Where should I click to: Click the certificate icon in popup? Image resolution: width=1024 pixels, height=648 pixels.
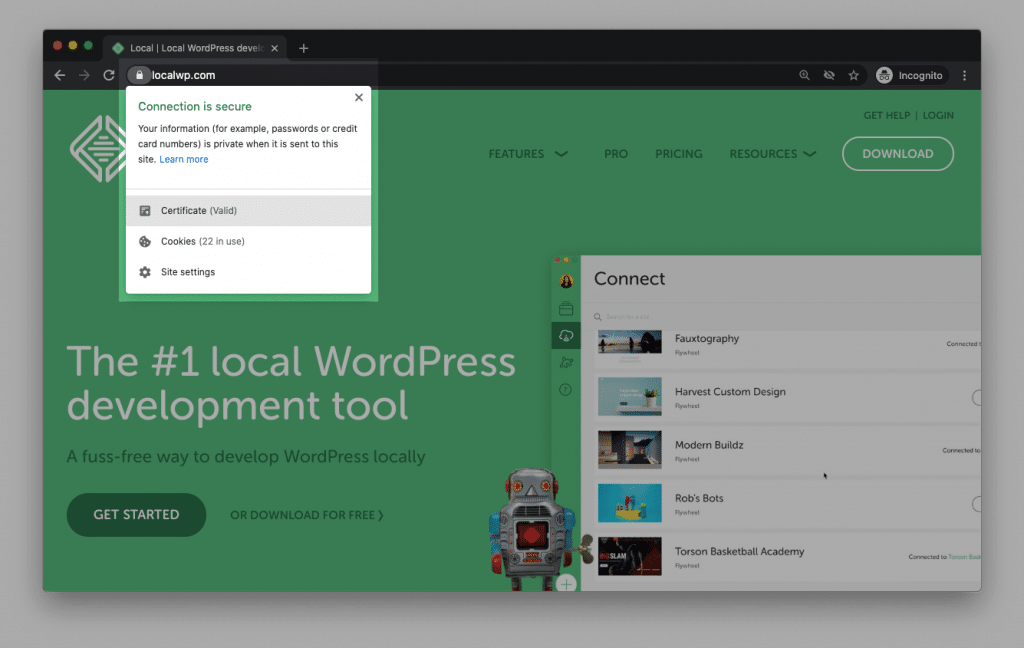[145, 210]
